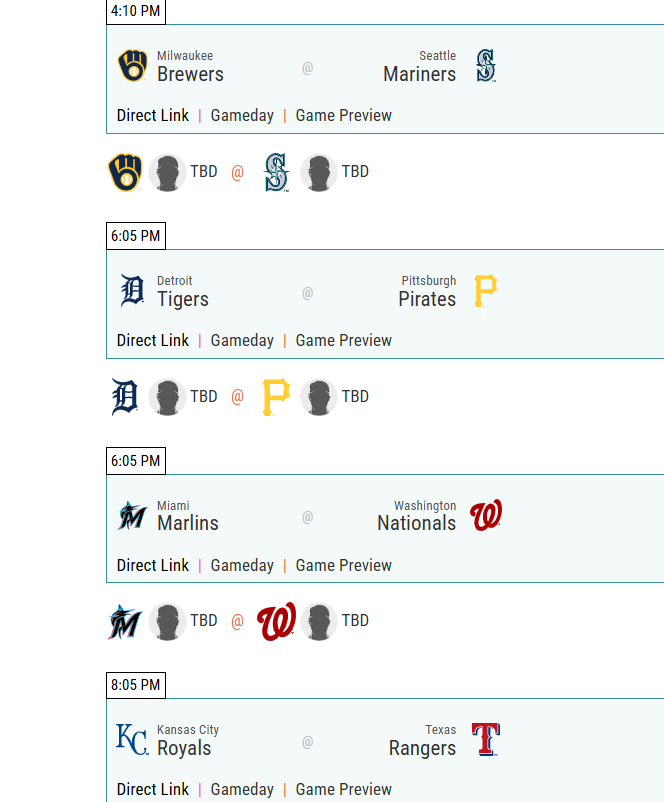Click the Mariners logo in game header
Image resolution: width=664 pixels, height=802 pixels.
click(x=486, y=66)
